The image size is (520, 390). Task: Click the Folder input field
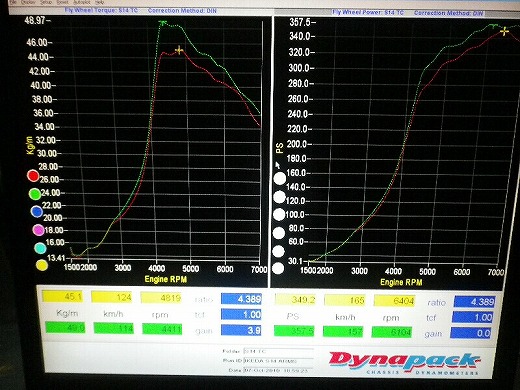click(x=278, y=351)
